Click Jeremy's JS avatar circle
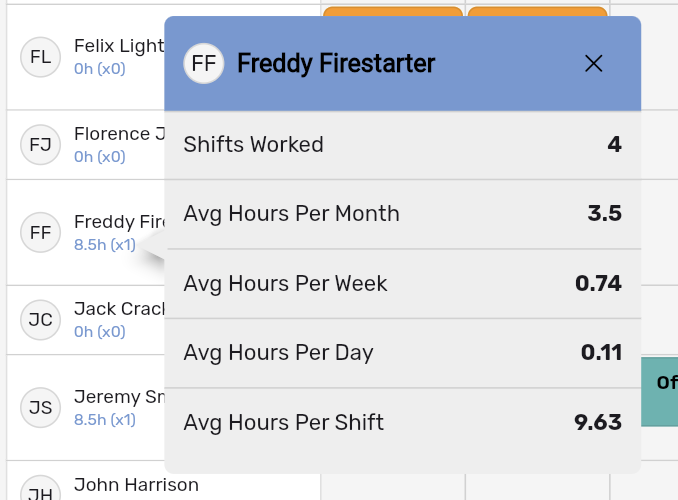Viewport: 678px width, 500px height. point(40,408)
